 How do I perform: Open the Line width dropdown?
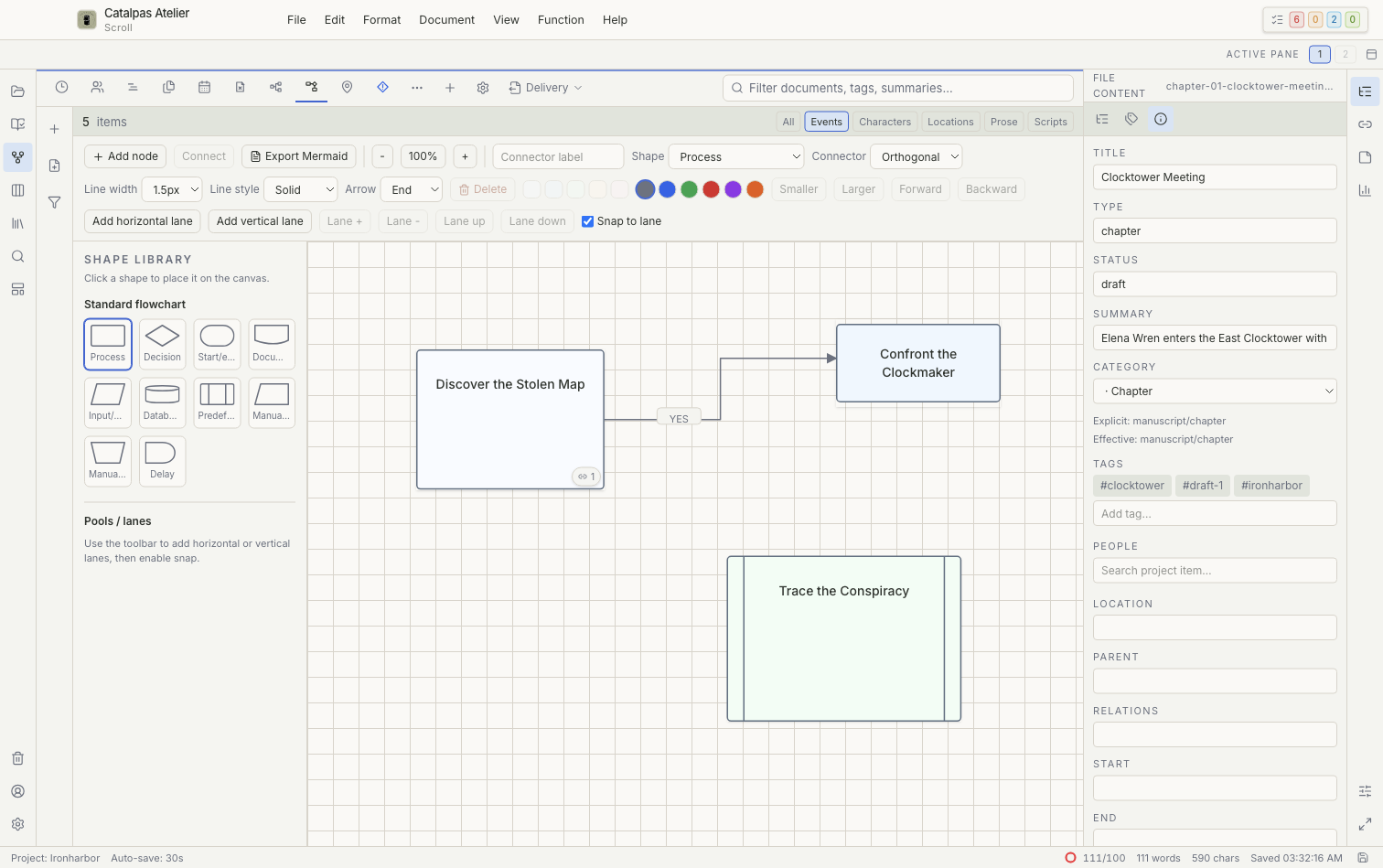[172, 189]
